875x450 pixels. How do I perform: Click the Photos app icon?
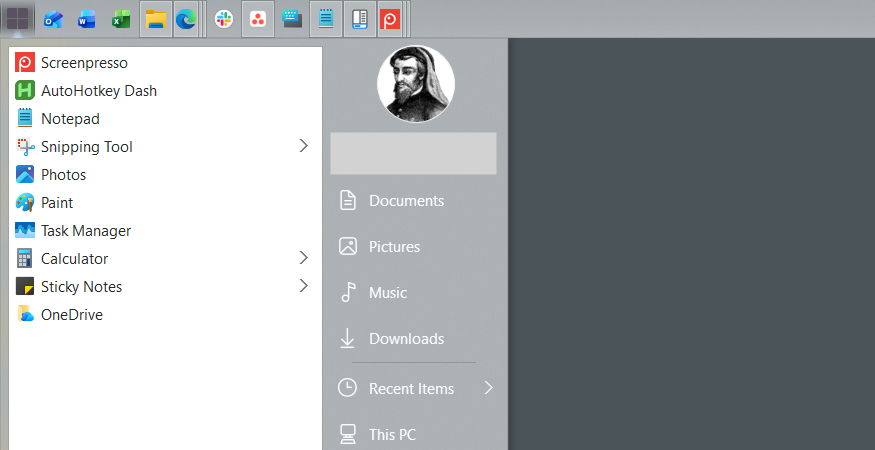(x=25, y=175)
